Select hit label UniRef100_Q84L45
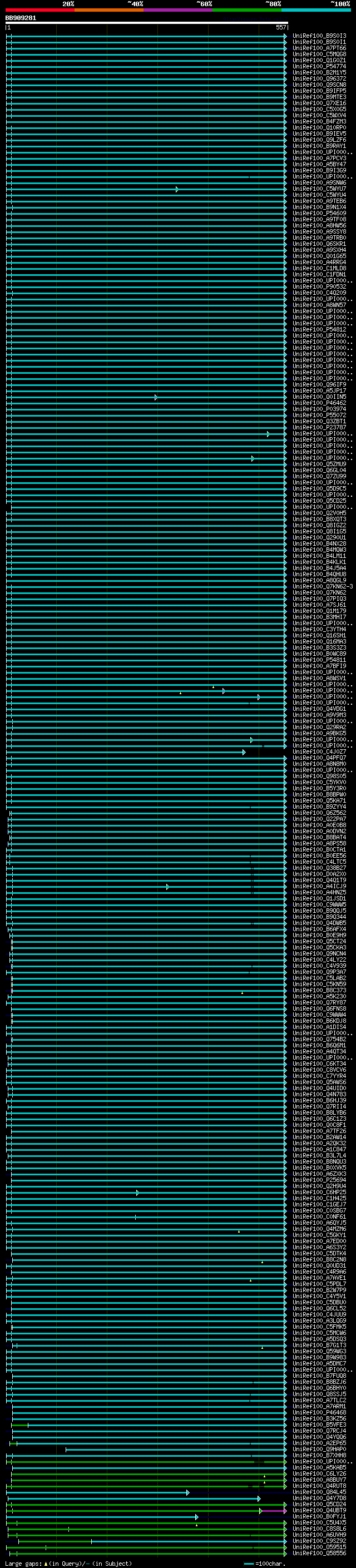Viewport: 356px width, 1568px height. click(319, 1492)
